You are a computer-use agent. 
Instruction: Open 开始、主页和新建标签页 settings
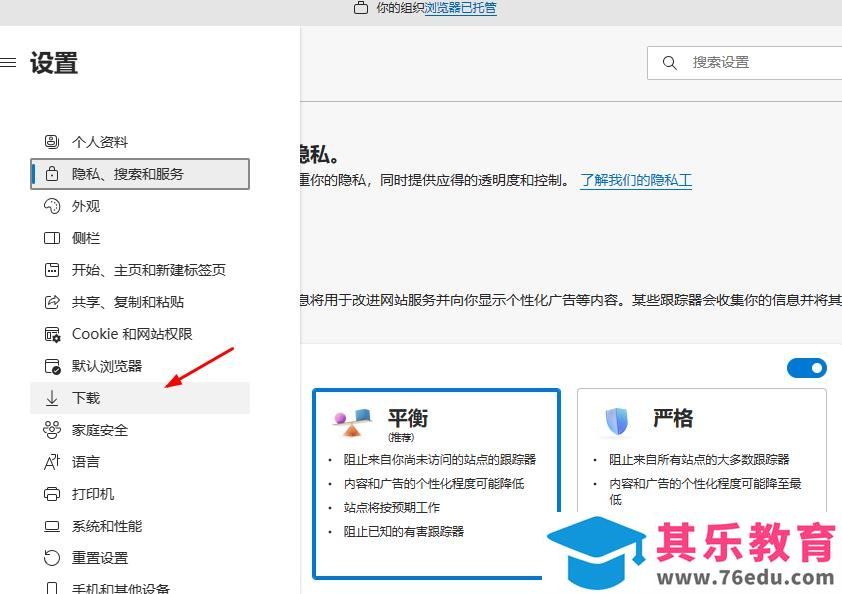pos(148,270)
